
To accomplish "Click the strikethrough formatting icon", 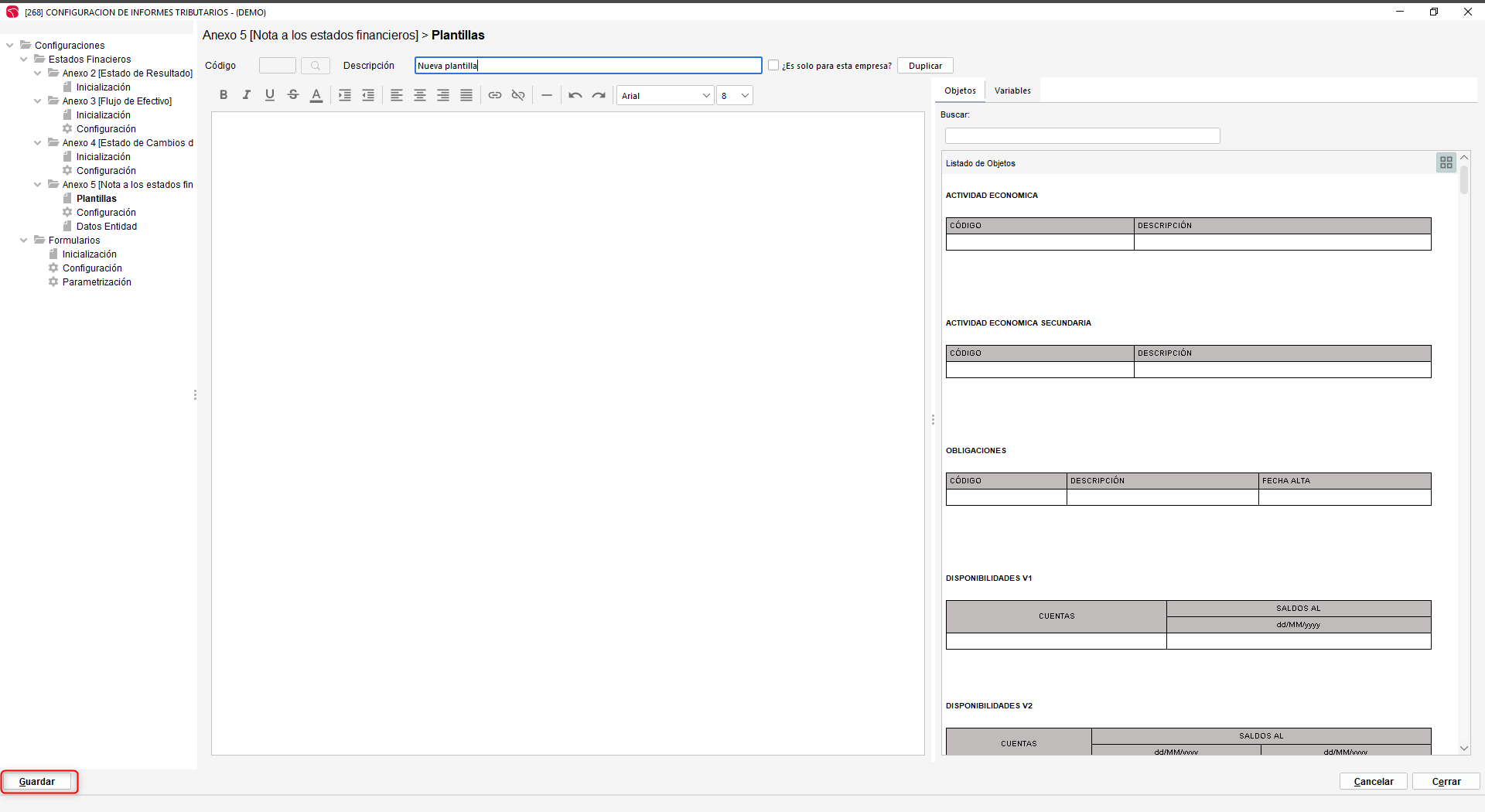I will pos(293,95).
